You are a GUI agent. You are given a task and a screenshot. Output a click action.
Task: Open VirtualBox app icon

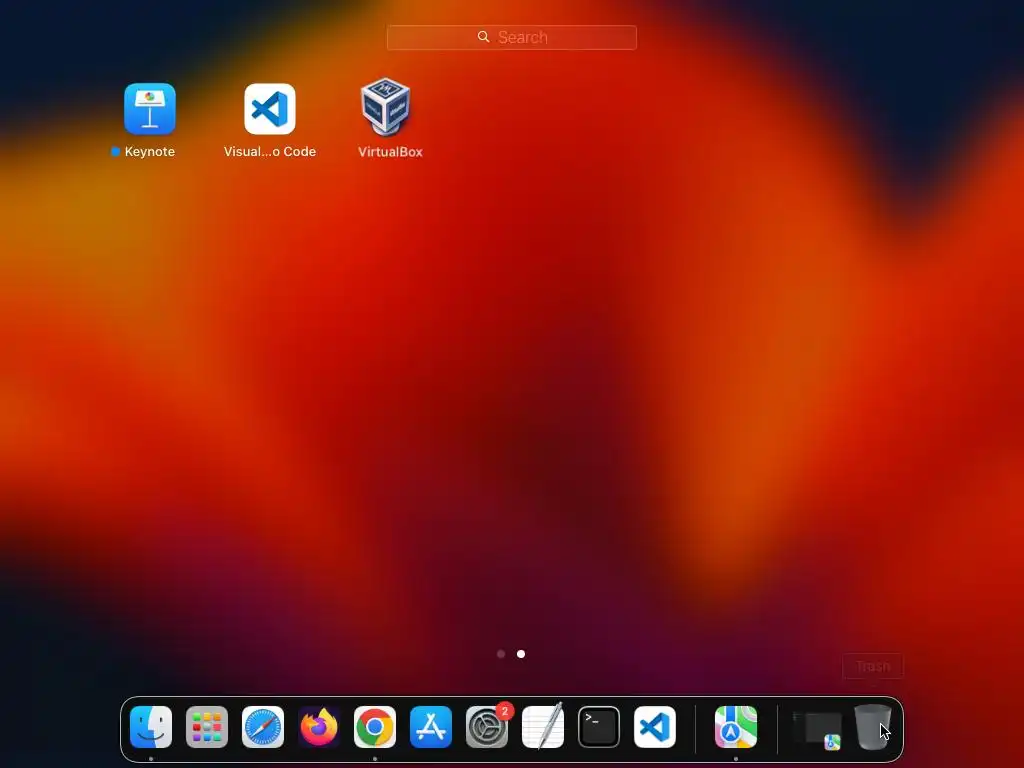tap(385, 107)
